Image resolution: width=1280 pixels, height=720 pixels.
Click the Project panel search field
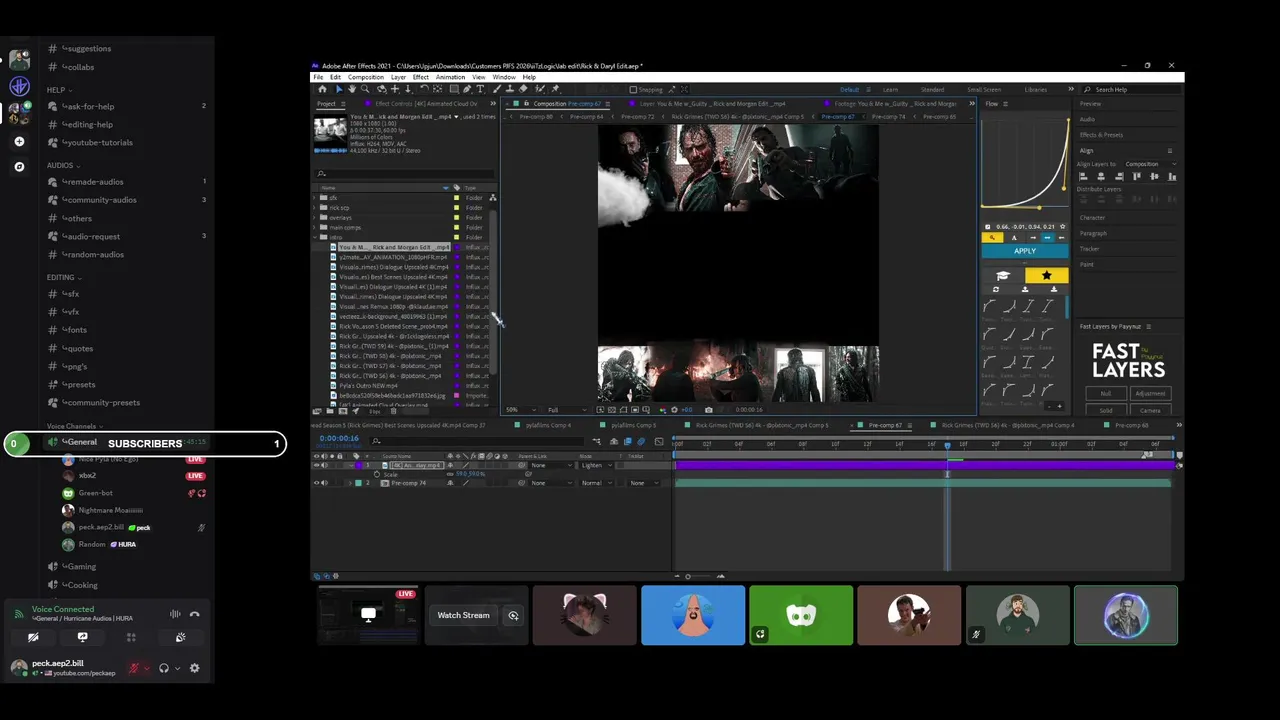click(404, 174)
